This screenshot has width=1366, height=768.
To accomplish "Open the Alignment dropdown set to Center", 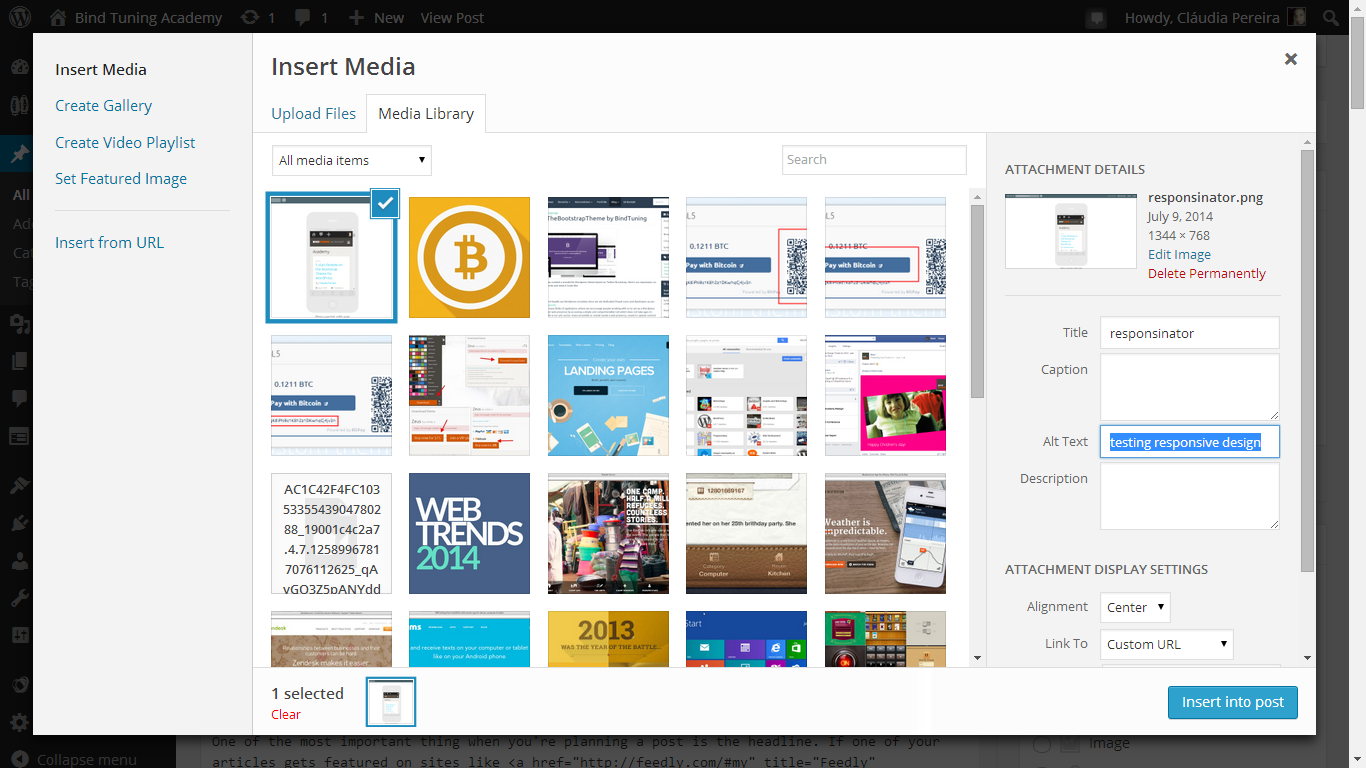I will (x=1135, y=607).
